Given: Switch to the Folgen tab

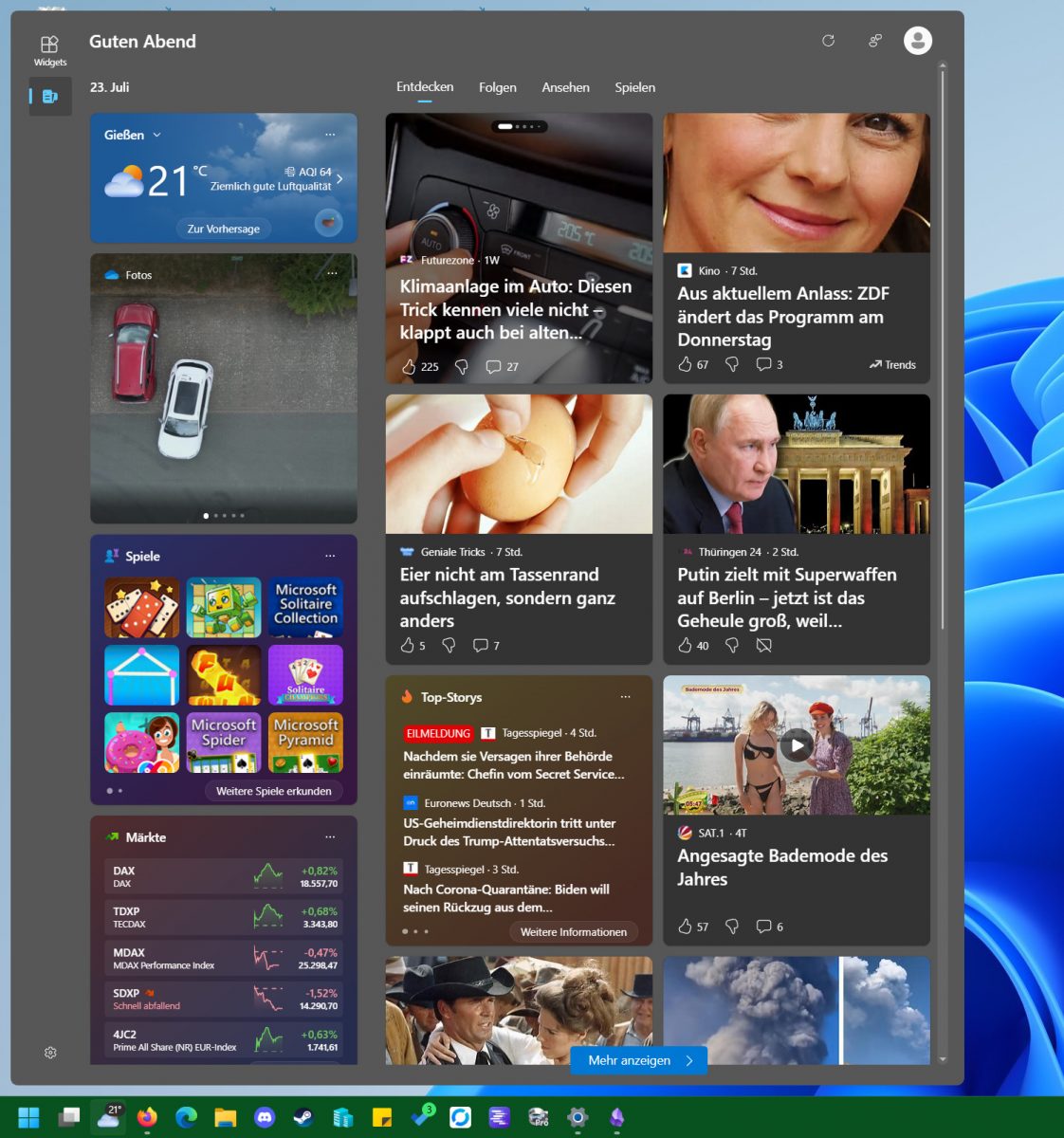Looking at the screenshot, I should [497, 87].
